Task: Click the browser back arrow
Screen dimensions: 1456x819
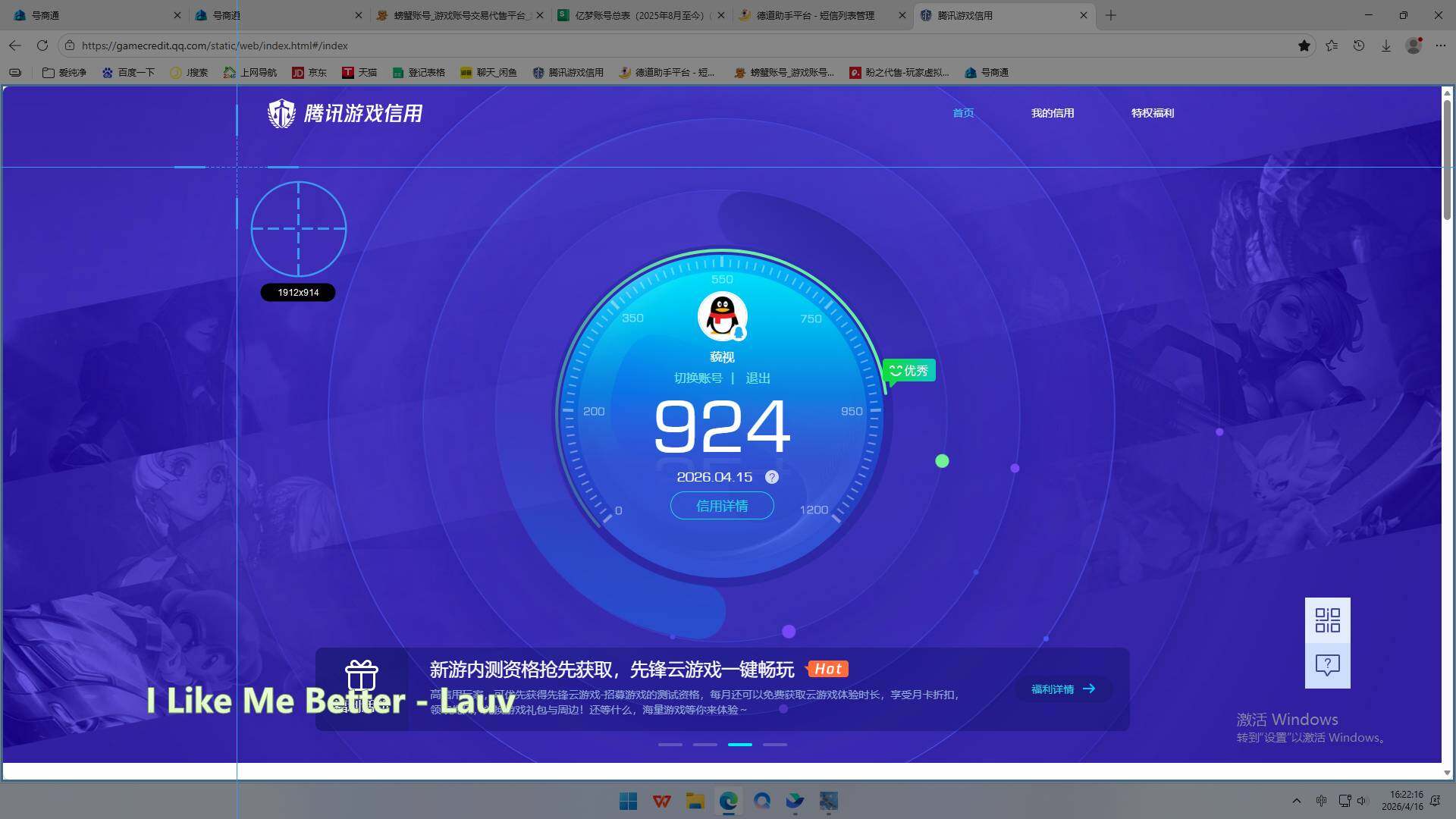Action: point(15,45)
